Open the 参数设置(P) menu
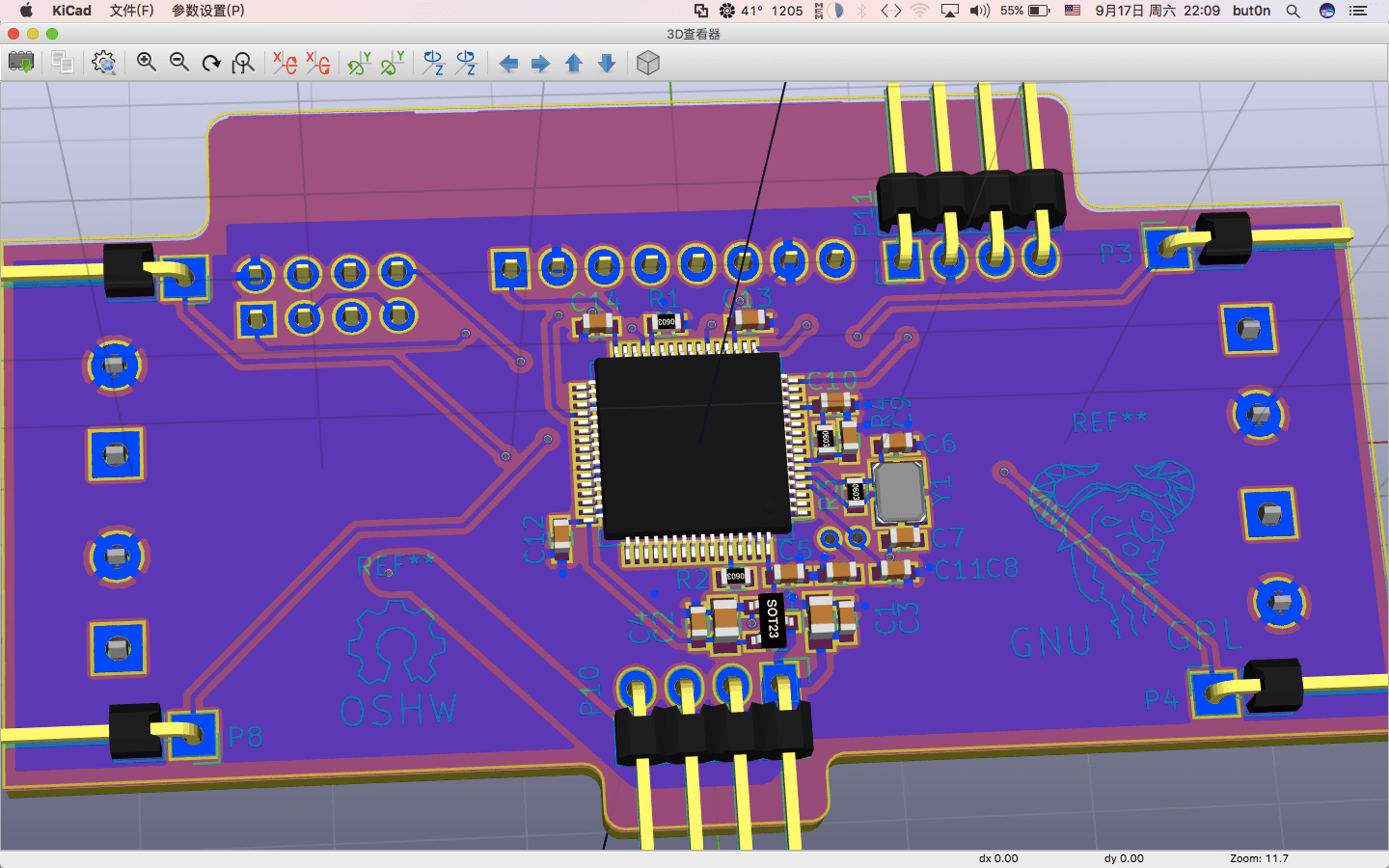The width and height of the screenshot is (1389, 868). coord(208,11)
